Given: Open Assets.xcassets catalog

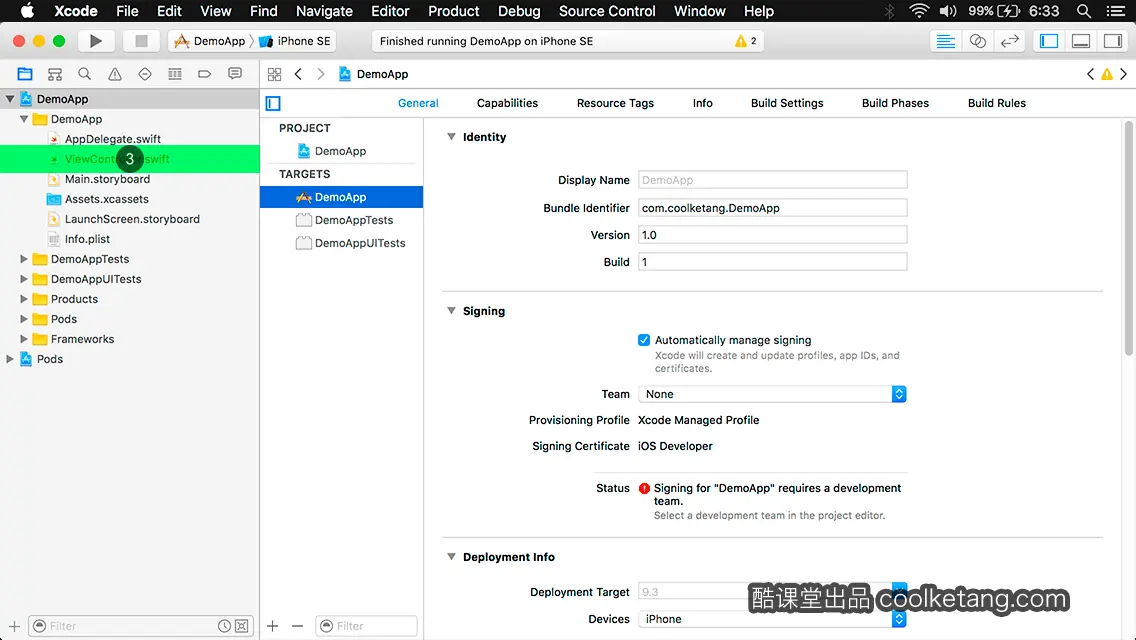Looking at the screenshot, I should pos(106,199).
